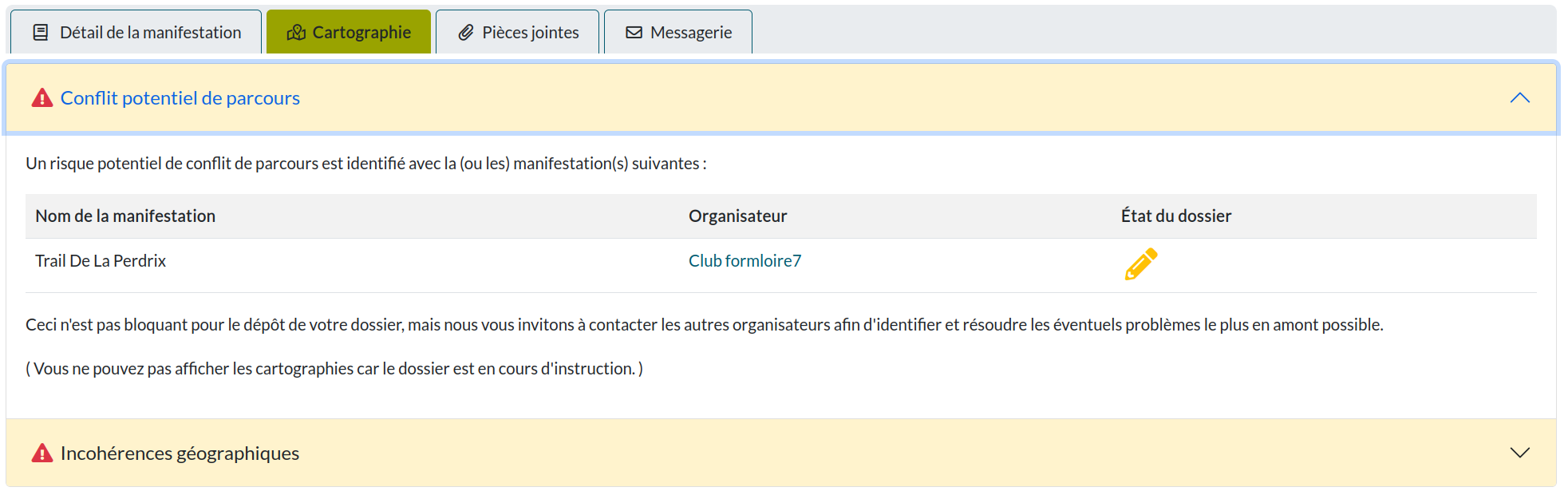Open the Club formloire7 organizer link
Screen dimensions: 1568x495
pyautogui.click(x=745, y=261)
